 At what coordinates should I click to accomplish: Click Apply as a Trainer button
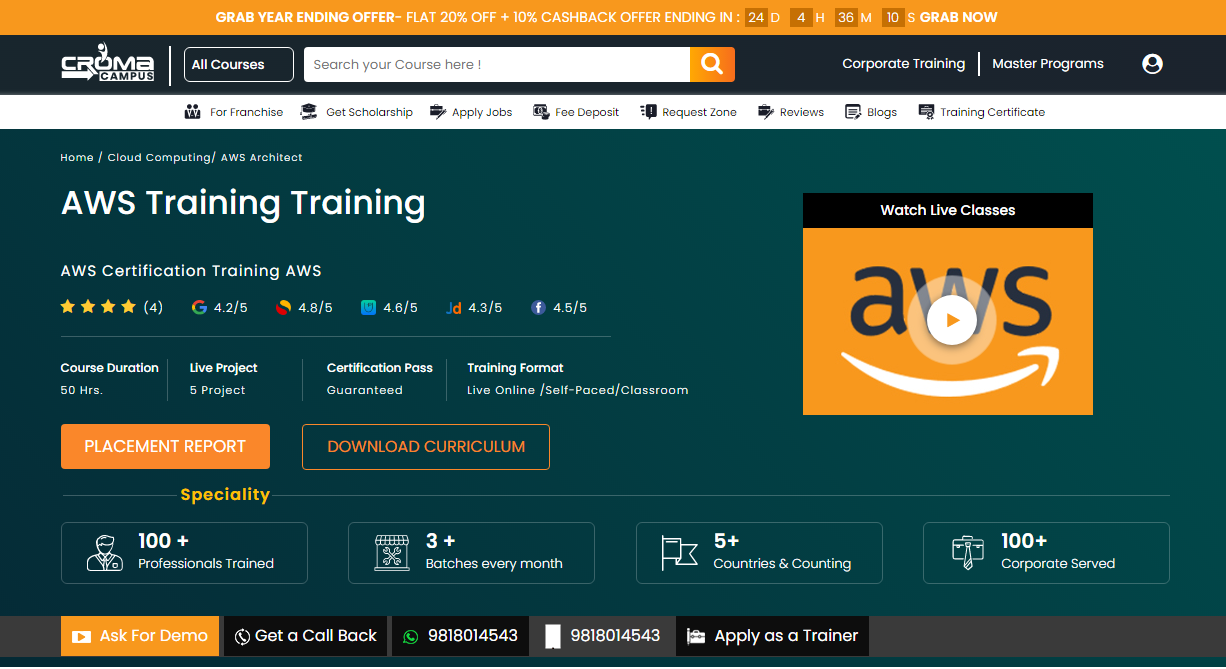772,636
